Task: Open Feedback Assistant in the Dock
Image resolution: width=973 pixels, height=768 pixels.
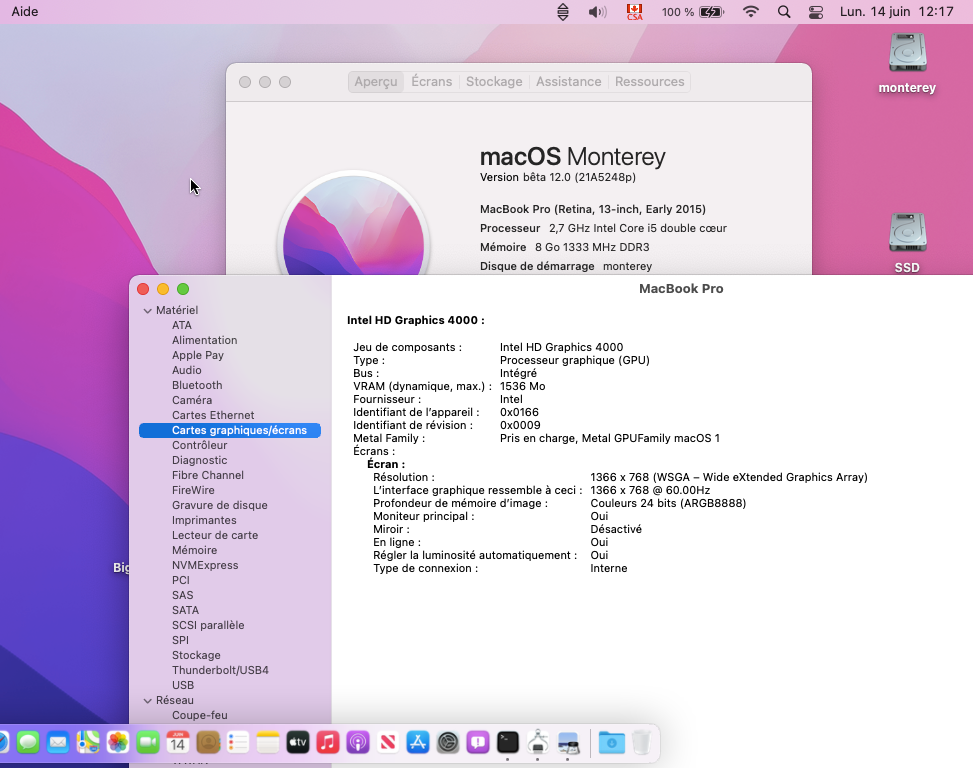Action: (478, 742)
